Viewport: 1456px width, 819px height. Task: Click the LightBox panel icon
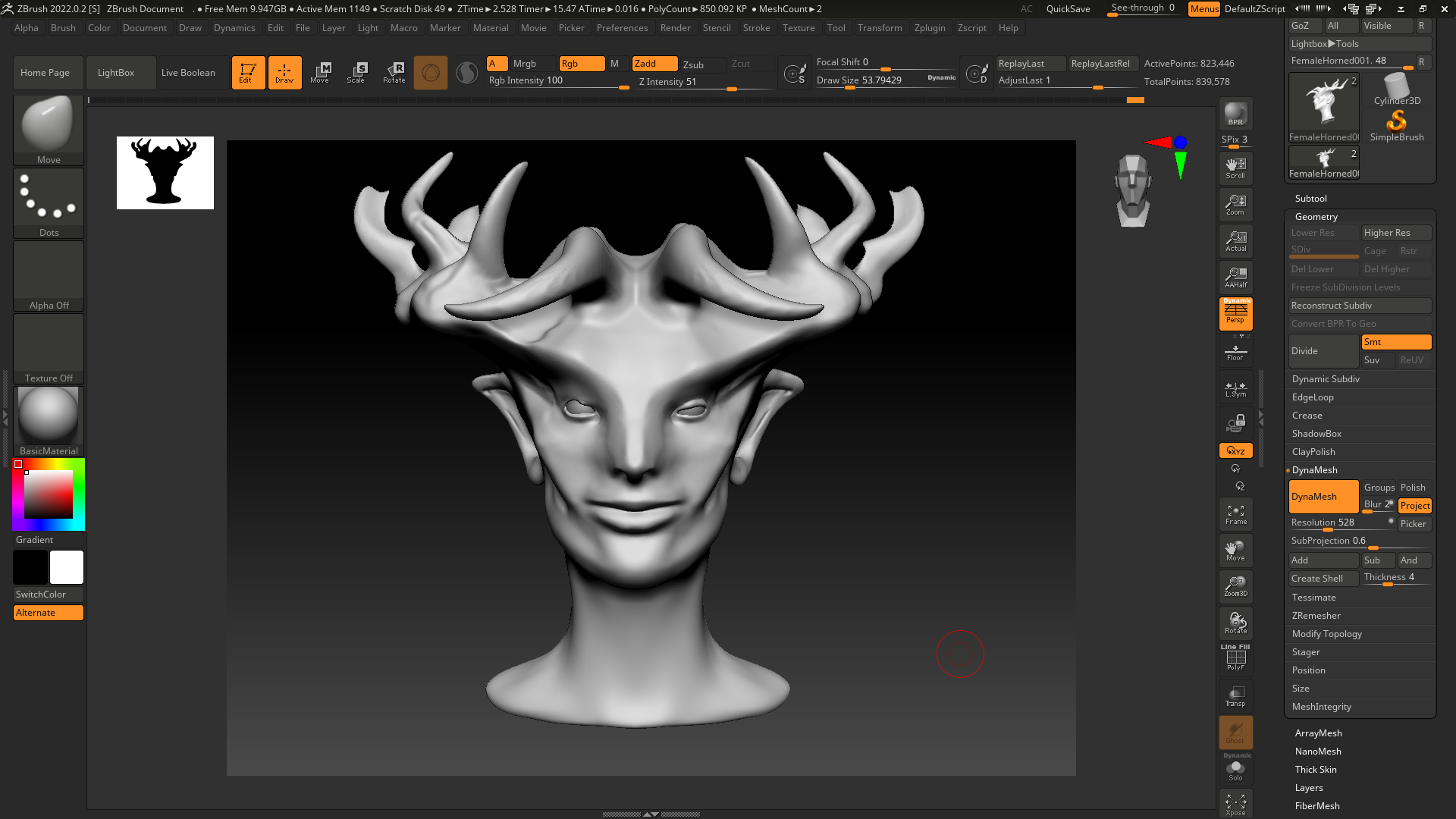pyautogui.click(x=116, y=72)
